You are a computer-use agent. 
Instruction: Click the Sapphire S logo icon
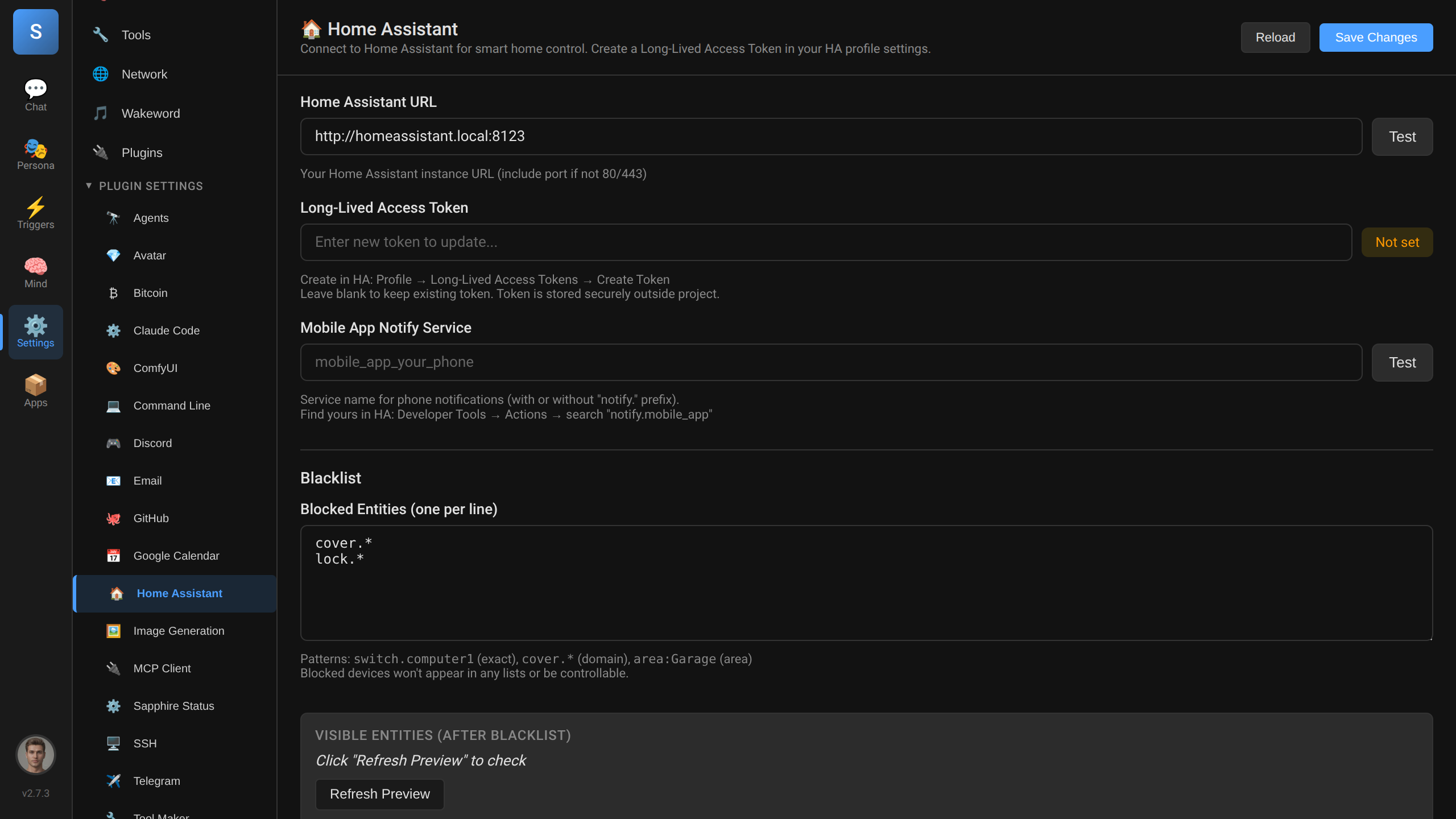(x=36, y=32)
